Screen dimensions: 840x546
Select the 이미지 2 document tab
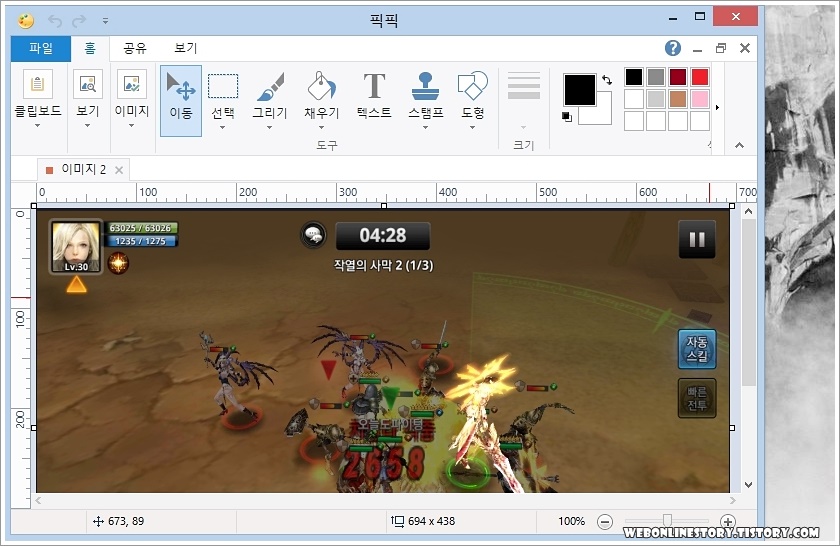(83, 169)
